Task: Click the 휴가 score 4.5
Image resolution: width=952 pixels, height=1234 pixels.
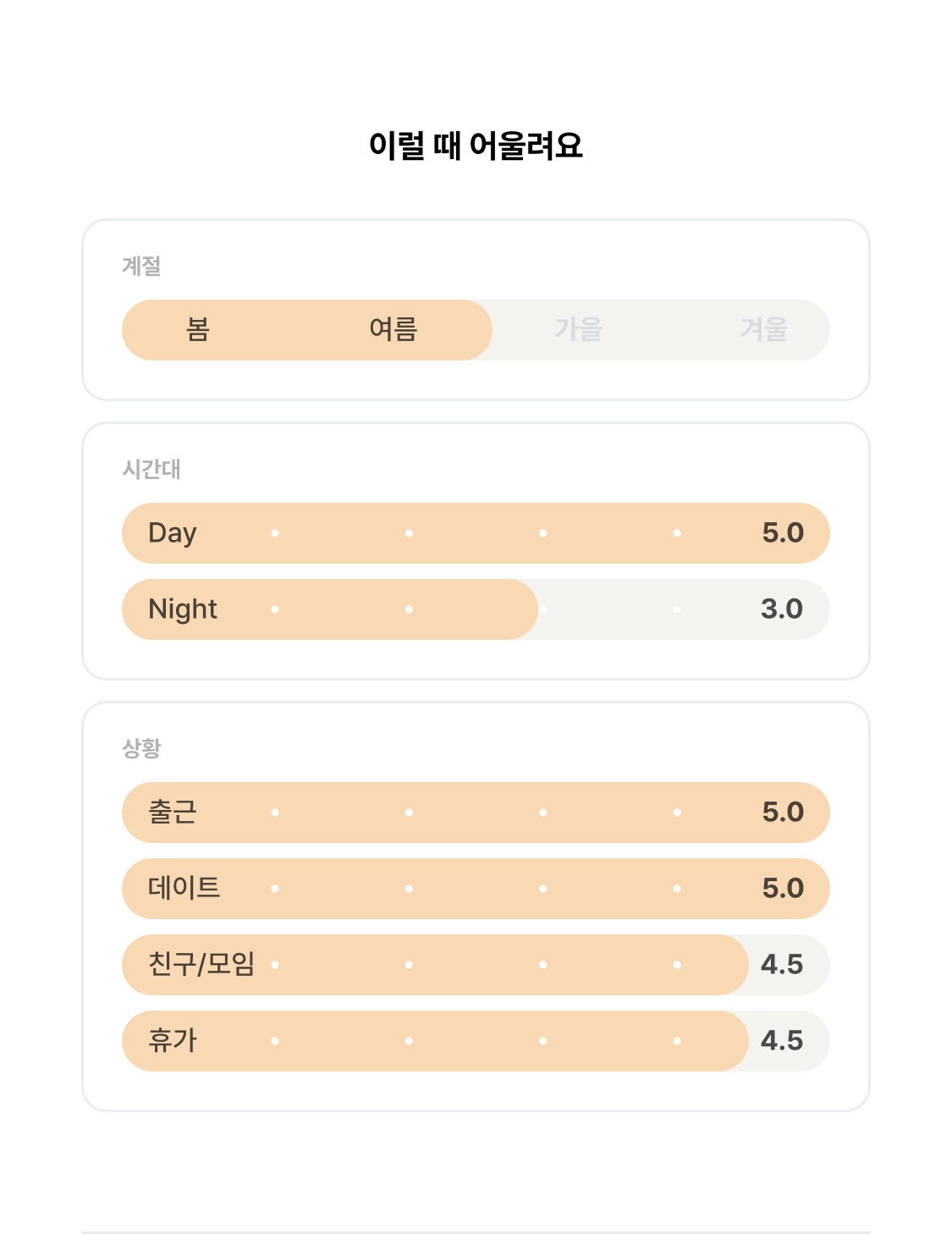Action: (x=782, y=1041)
